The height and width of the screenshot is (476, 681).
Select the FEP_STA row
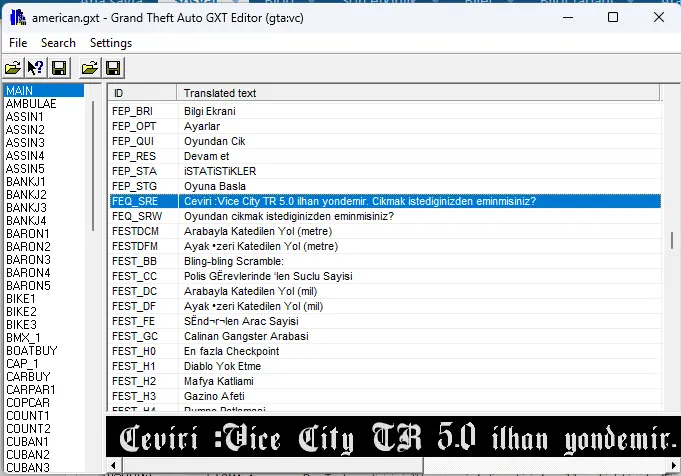pos(385,171)
